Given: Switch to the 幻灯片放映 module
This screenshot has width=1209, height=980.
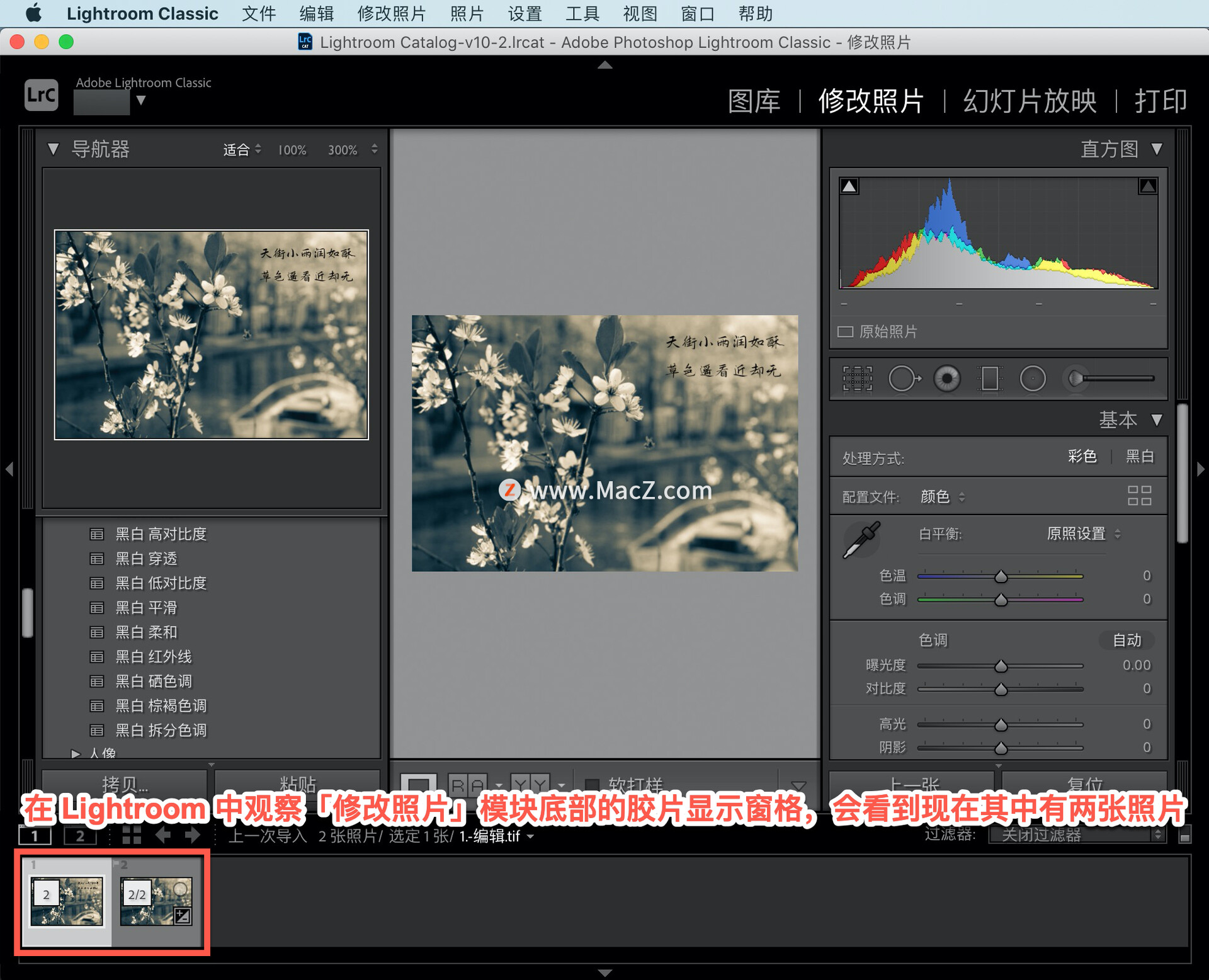Looking at the screenshot, I should 1030,101.
